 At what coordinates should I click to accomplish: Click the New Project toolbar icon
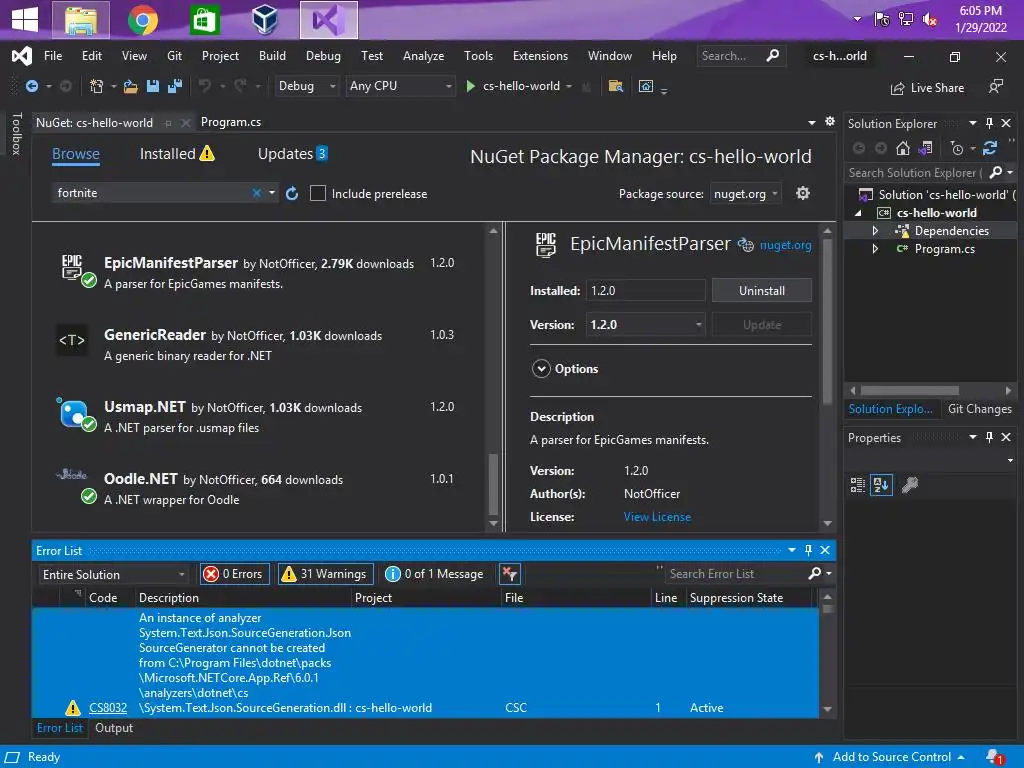click(x=96, y=86)
